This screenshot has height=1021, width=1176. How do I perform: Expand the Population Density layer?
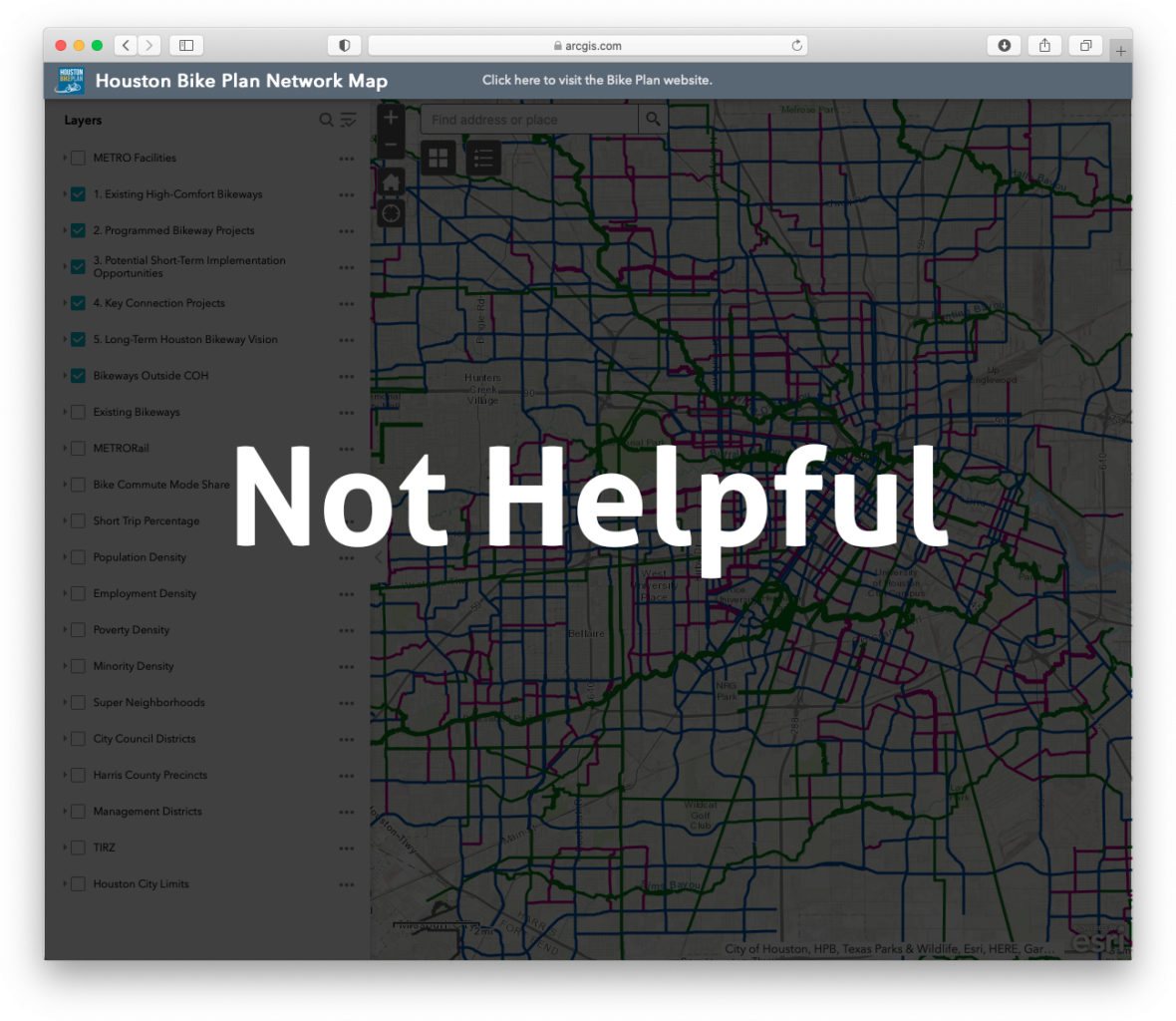(x=65, y=557)
